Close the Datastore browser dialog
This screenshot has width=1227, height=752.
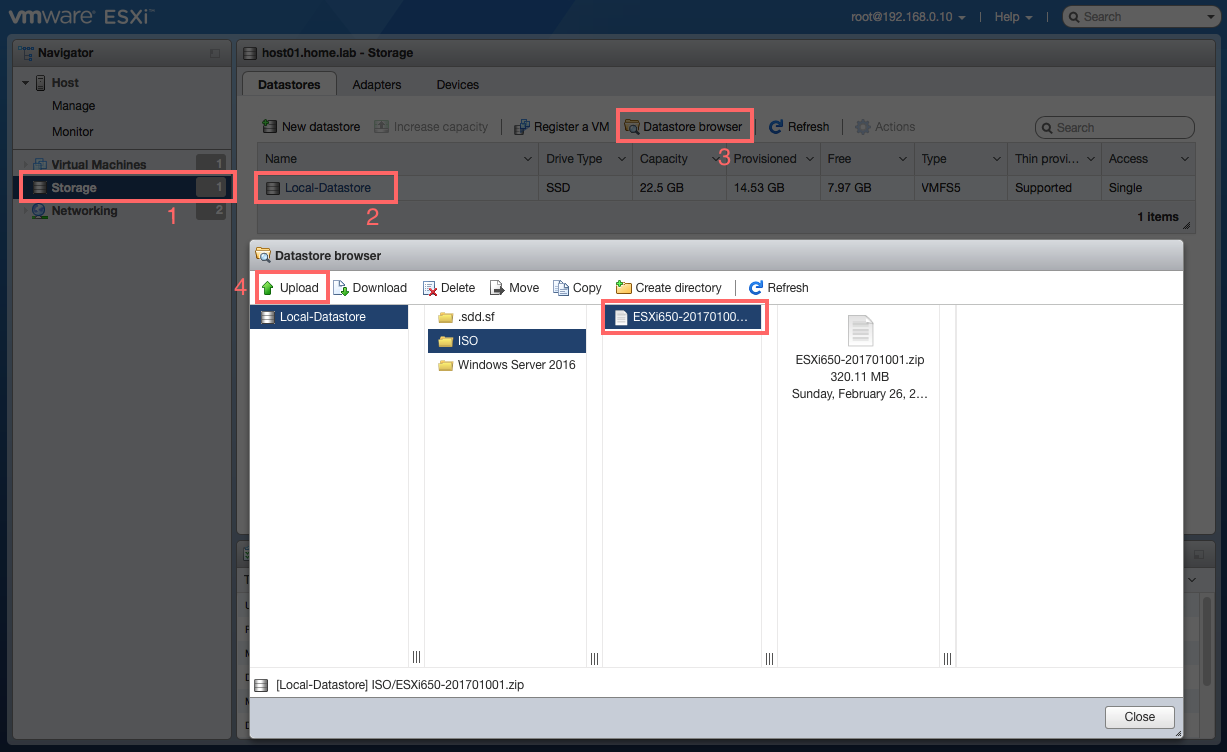point(1138,717)
